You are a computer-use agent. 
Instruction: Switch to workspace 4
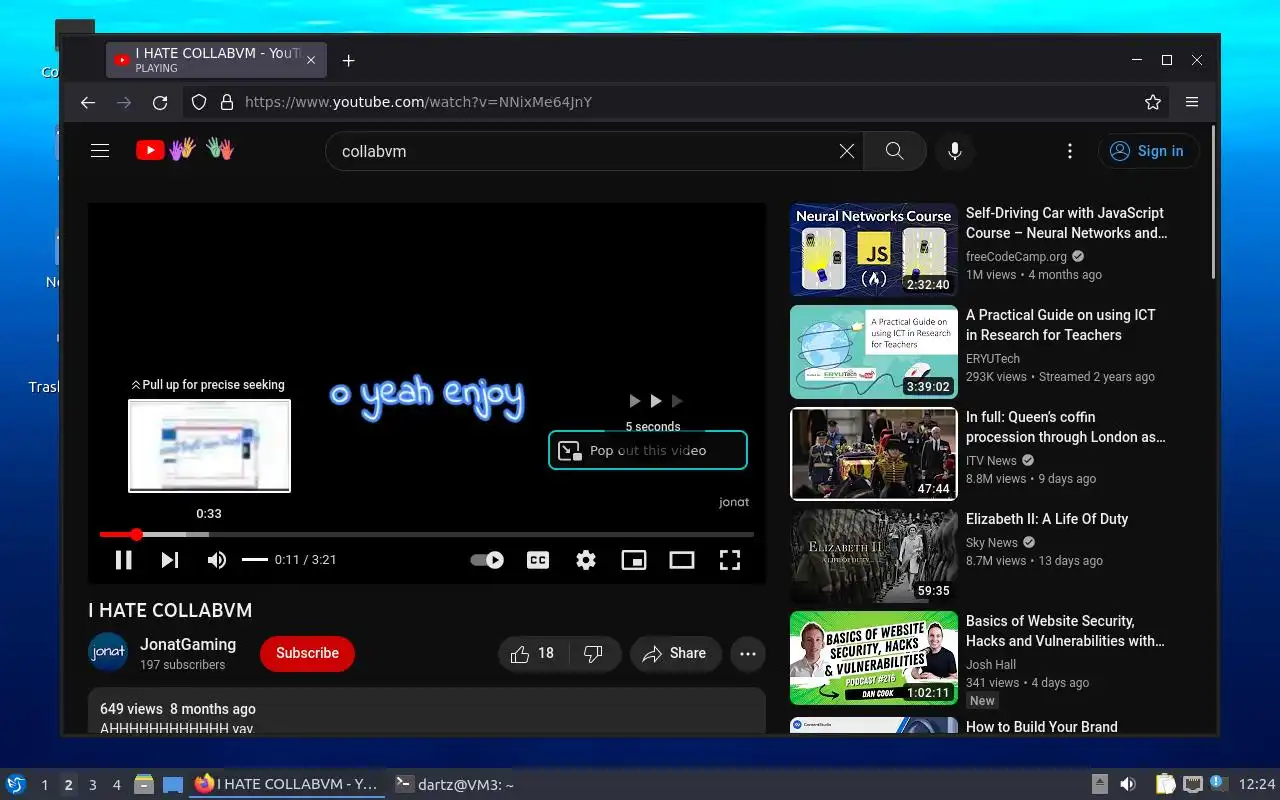point(117,785)
